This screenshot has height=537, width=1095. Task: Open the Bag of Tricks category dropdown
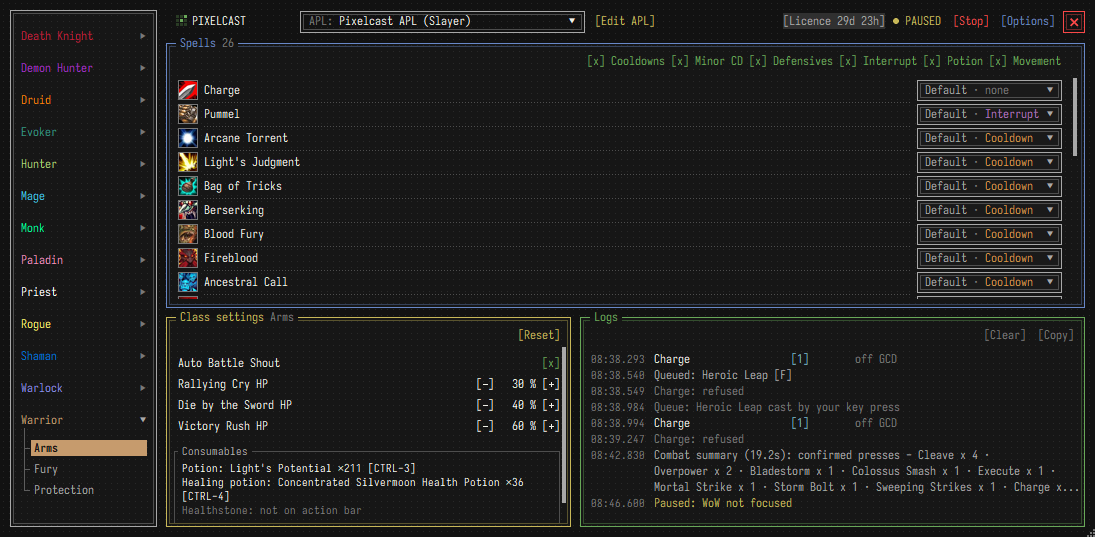point(990,186)
